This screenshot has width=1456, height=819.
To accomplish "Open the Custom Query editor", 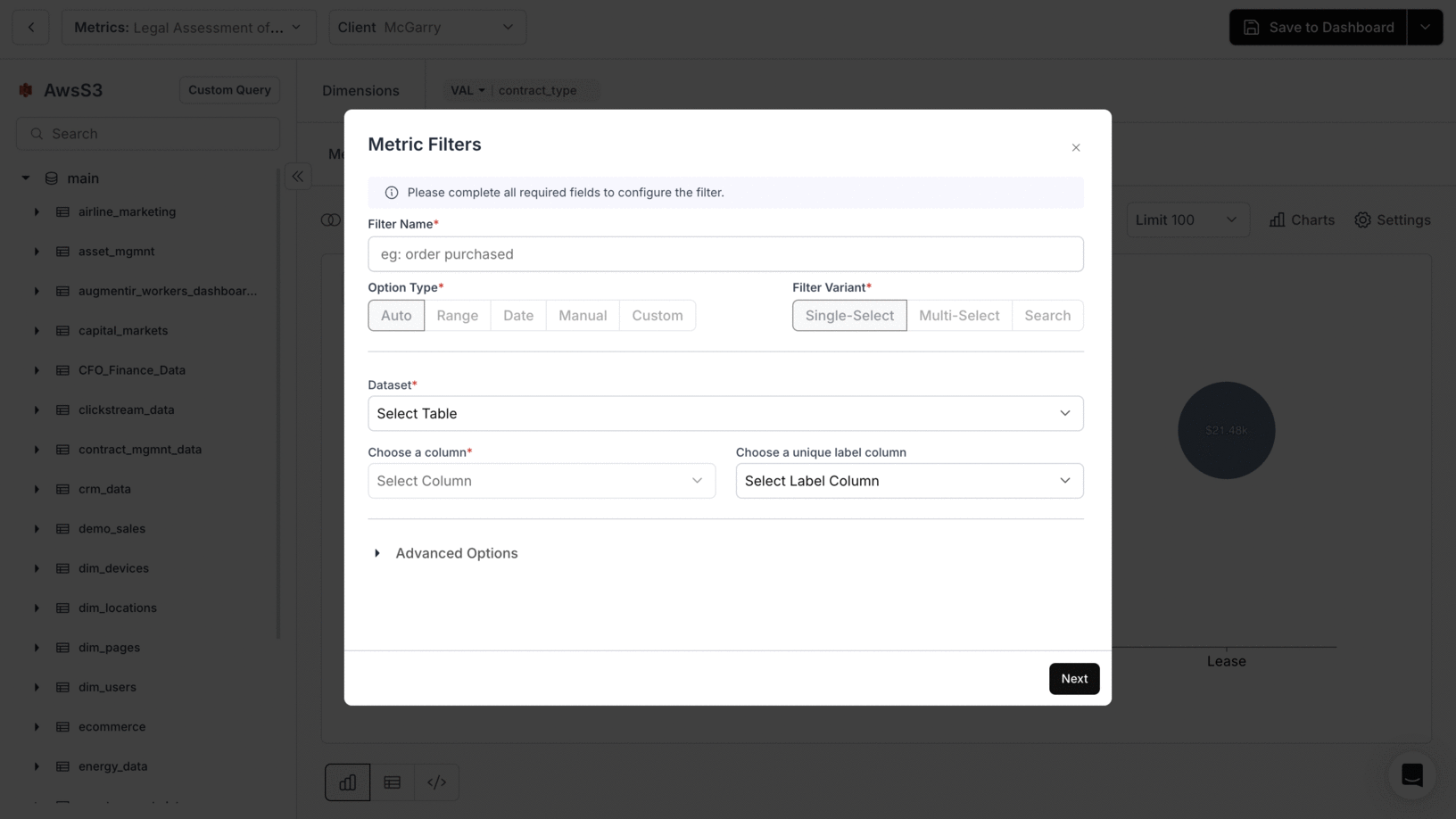I will [x=229, y=89].
